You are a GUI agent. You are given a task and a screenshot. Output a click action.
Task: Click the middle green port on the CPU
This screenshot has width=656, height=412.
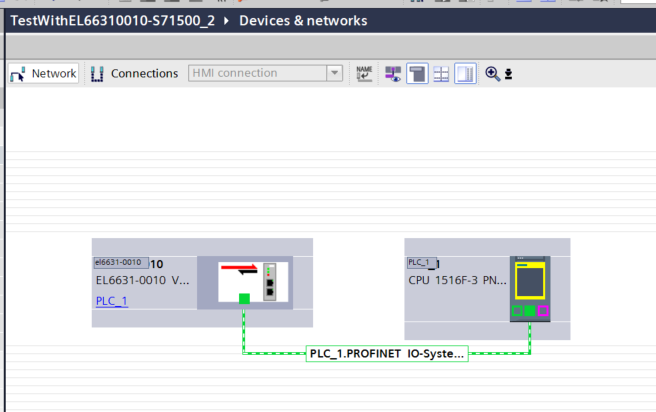[530, 312]
